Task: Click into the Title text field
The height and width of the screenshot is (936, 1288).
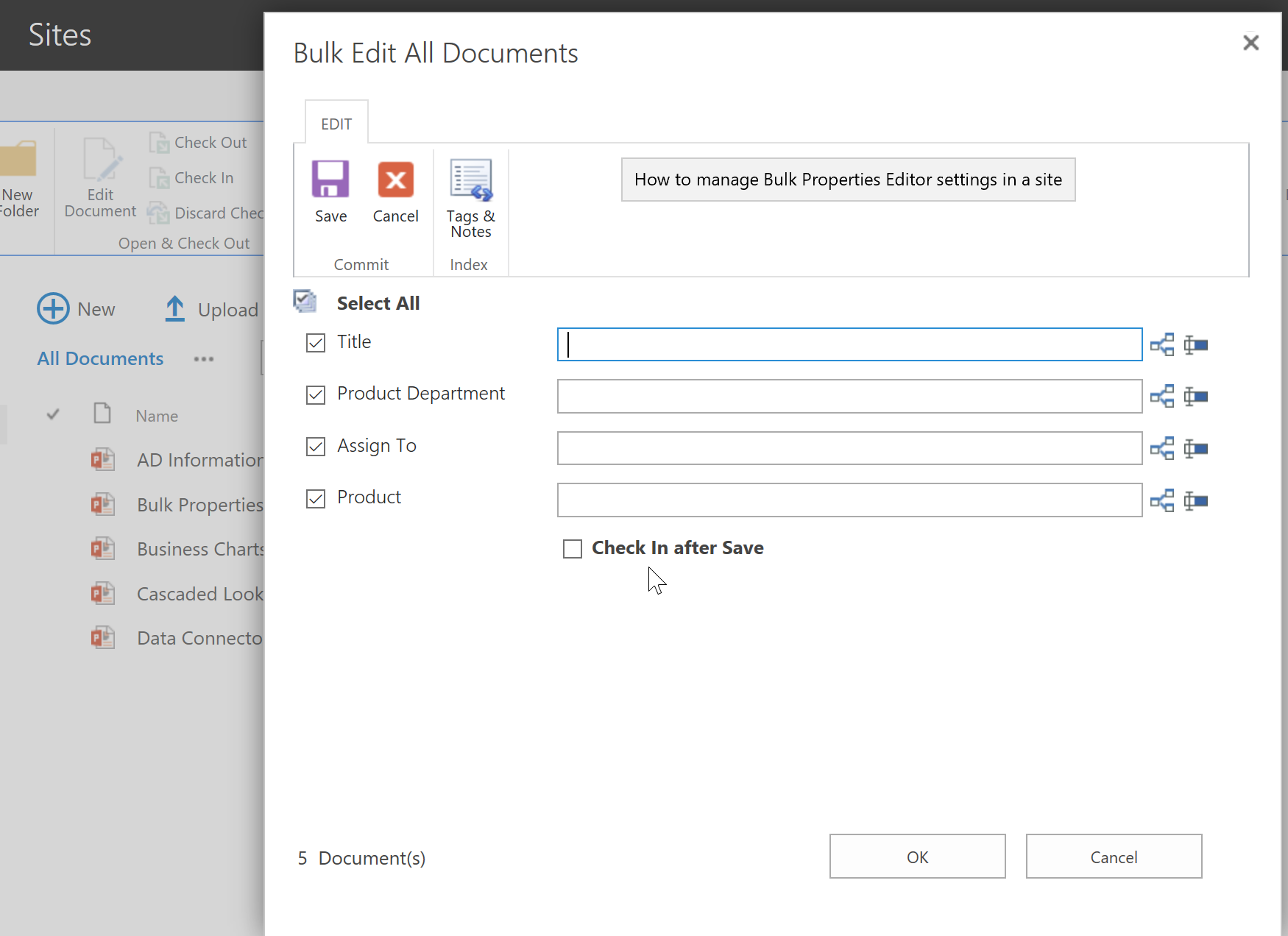Action: pyautogui.click(x=849, y=344)
